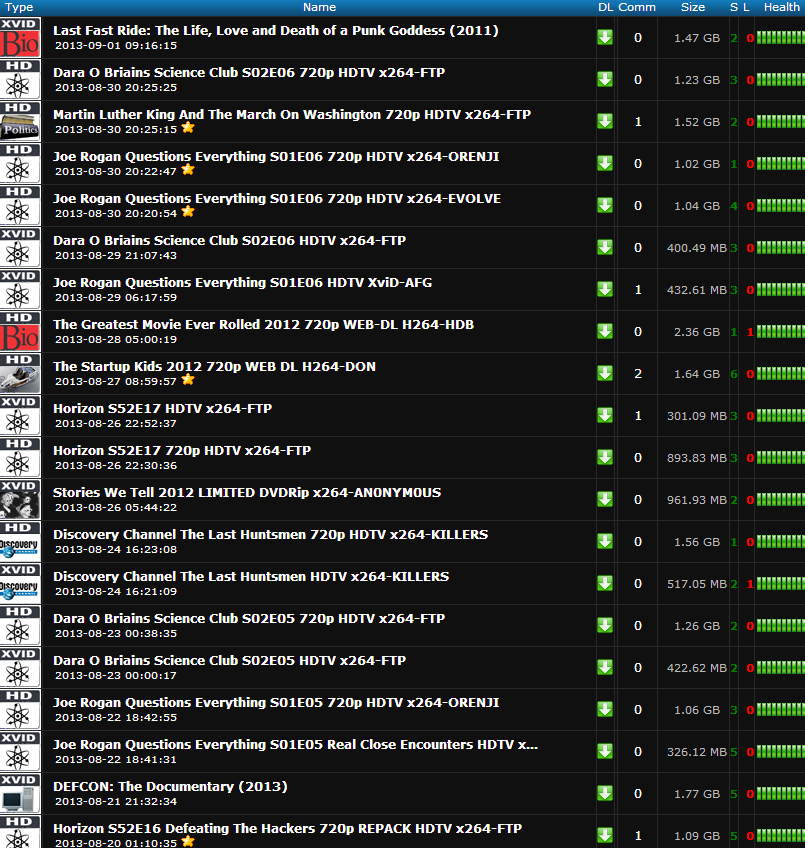Click comment count for Martin Luther King row

coord(638,122)
